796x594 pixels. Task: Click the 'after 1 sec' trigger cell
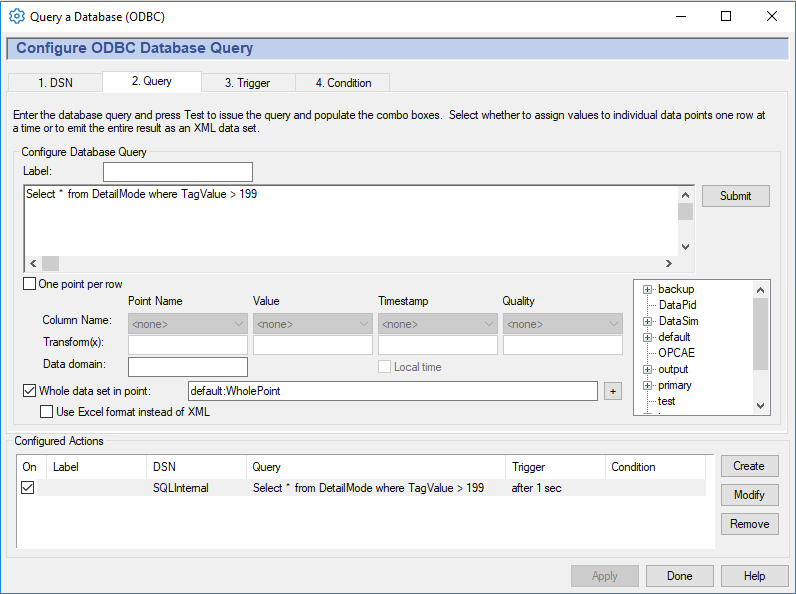pyautogui.click(x=536, y=488)
